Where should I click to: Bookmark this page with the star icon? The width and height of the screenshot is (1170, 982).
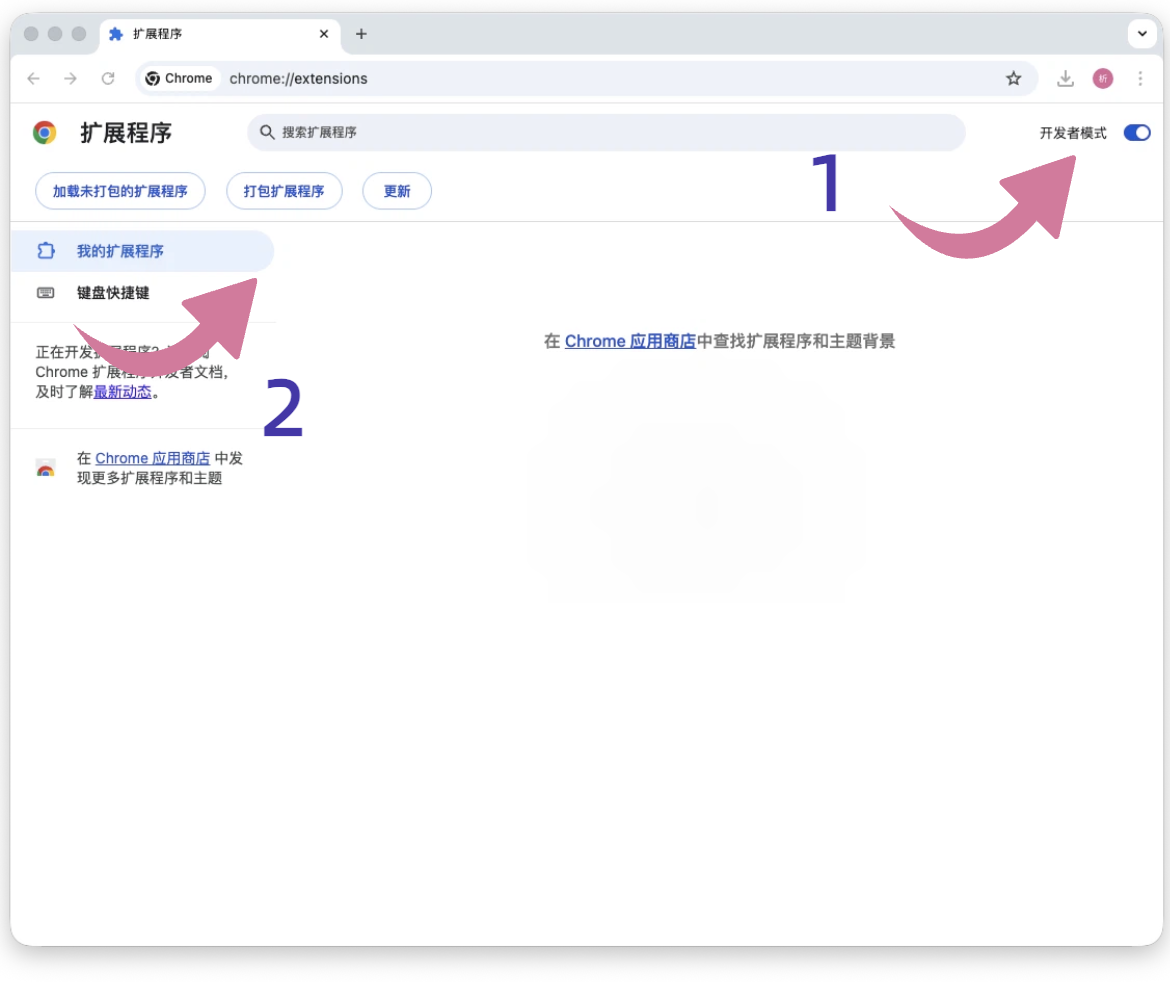click(x=1013, y=78)
